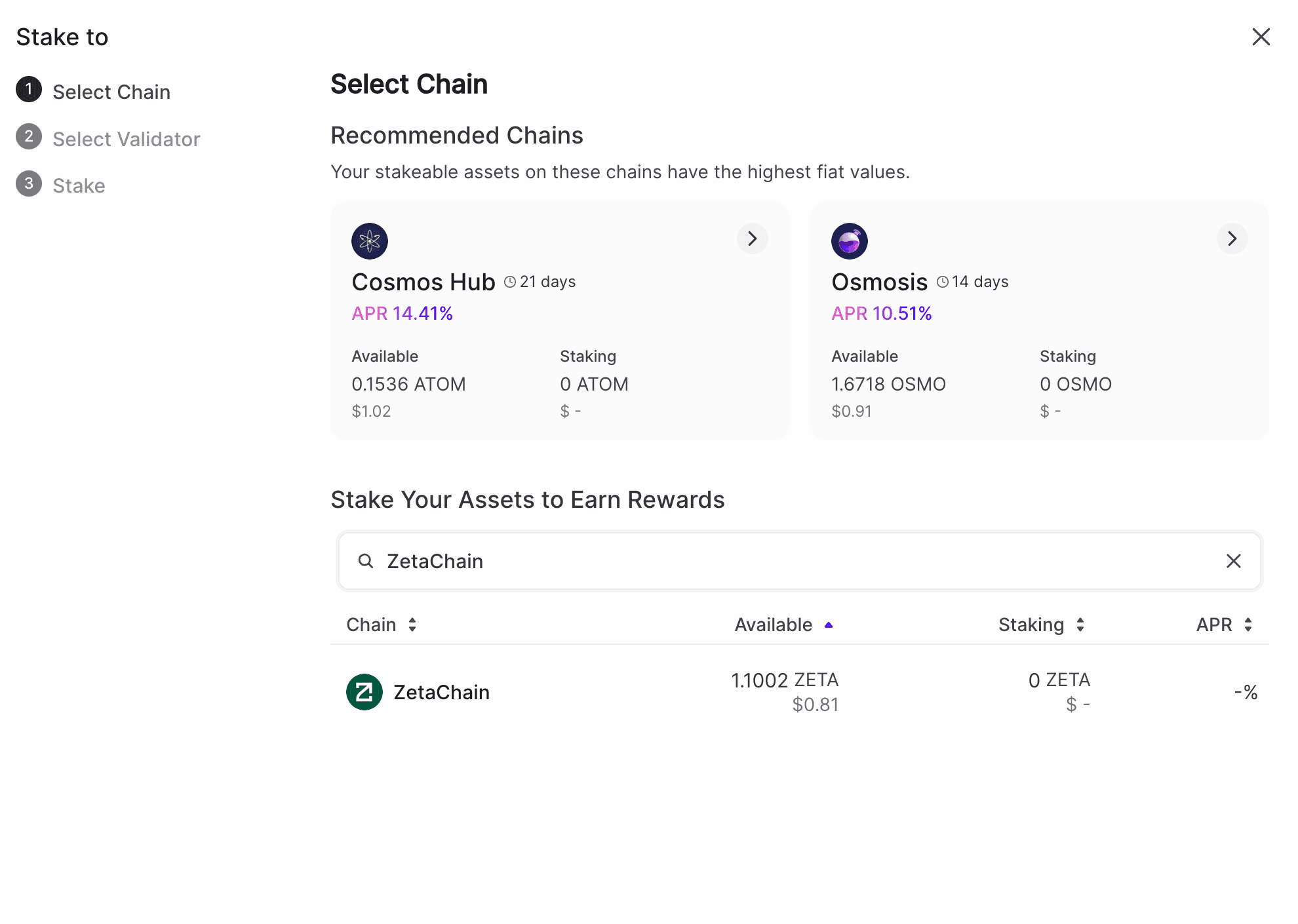Click the Osmosis chain logo icon

click(849, 241)
